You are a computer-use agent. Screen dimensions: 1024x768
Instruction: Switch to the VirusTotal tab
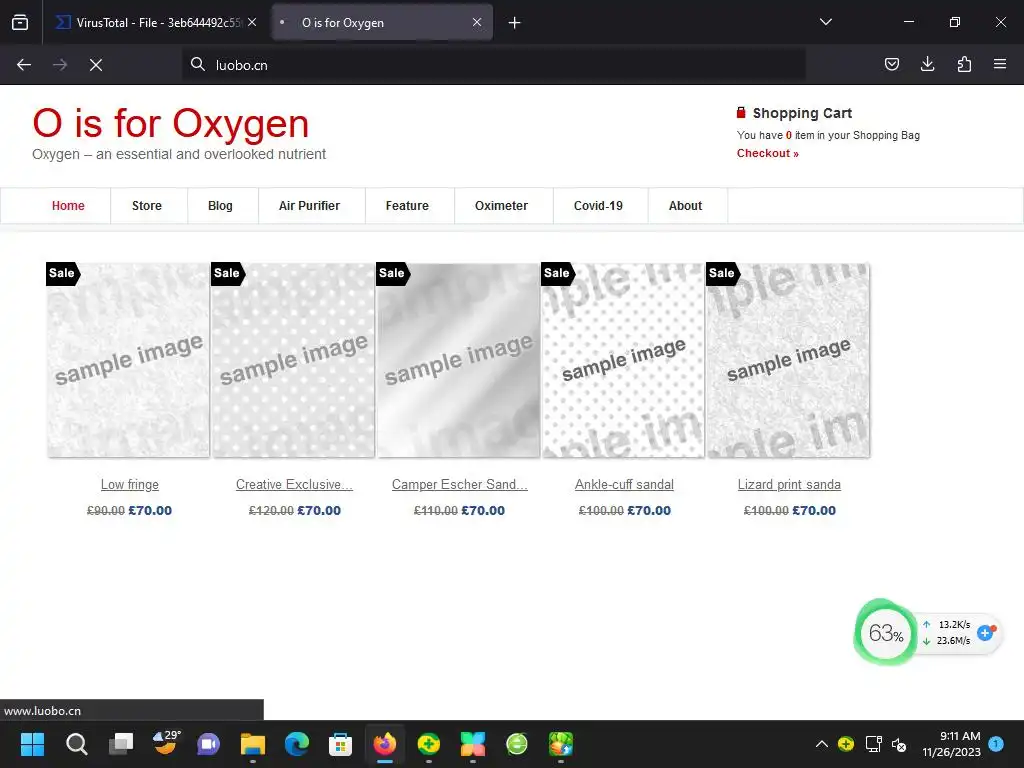point(156,22)
